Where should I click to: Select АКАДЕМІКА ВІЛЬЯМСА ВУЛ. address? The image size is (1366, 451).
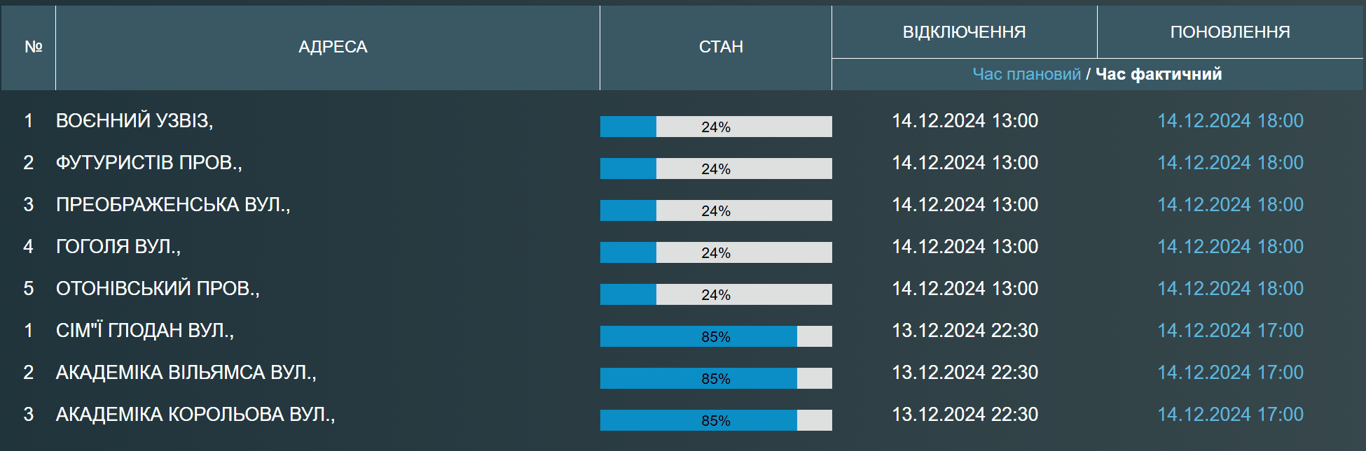(186, 373)
